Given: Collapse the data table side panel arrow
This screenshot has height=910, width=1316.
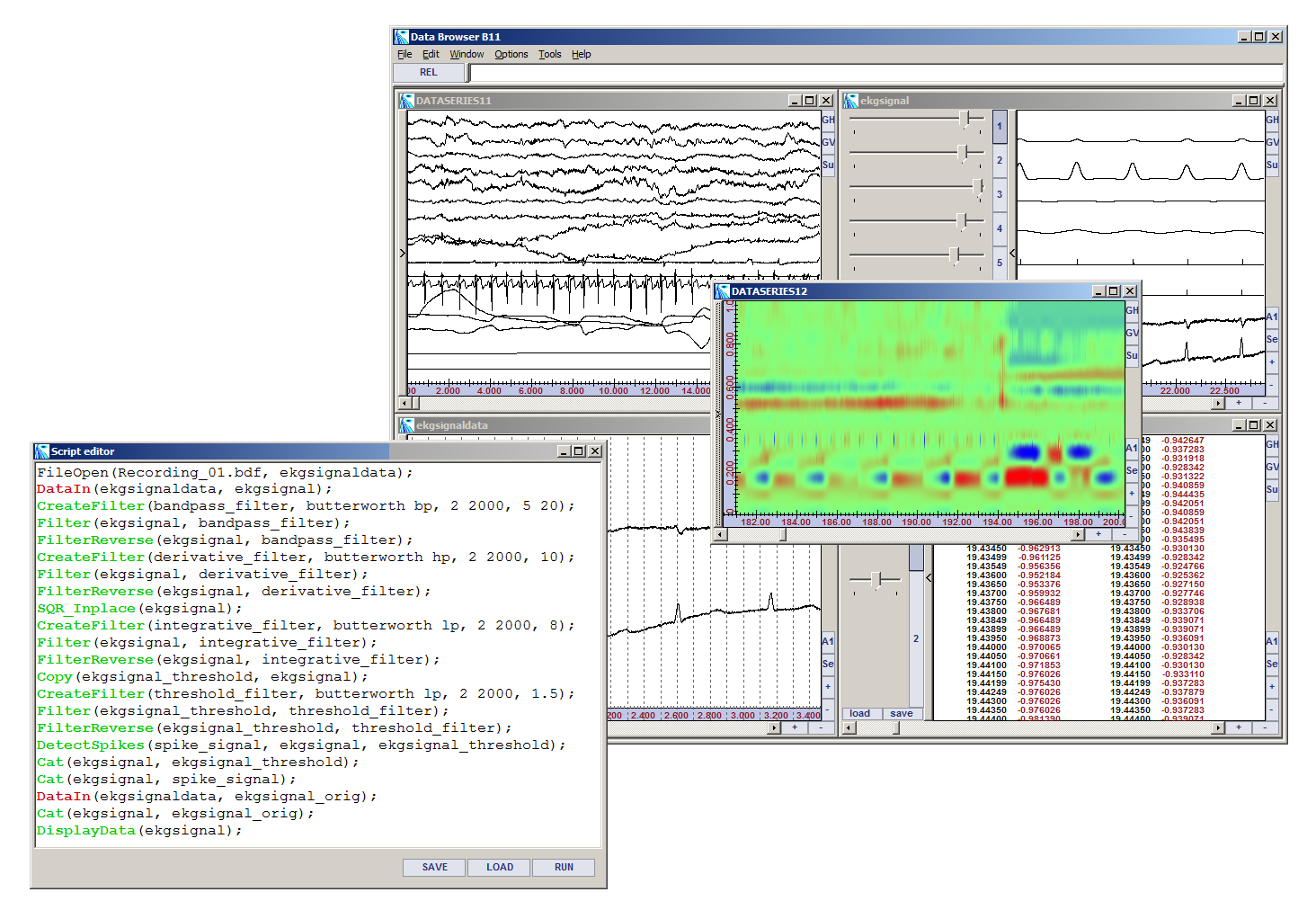Looking at the screenshot, I should point(929,577).
